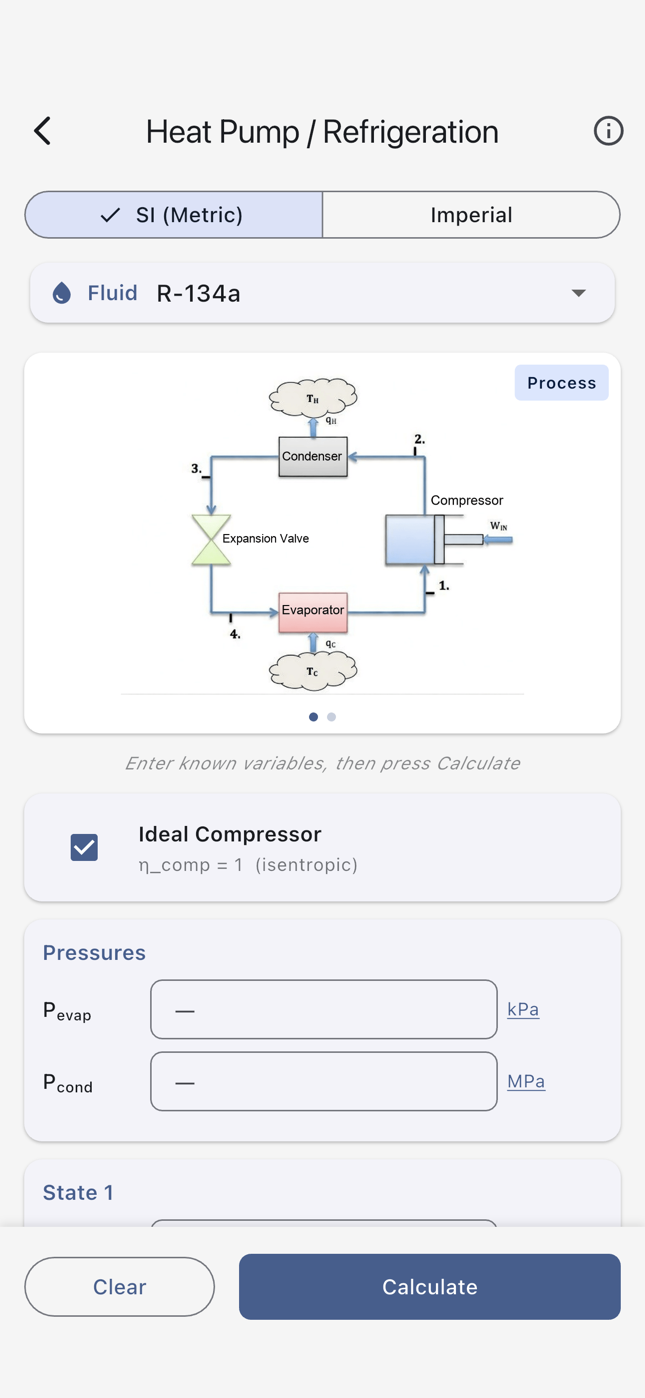The height and width of the screenshot is (1398, 645).
Task: Select the Compressor block in the cycle diagram
Action: 412,538
